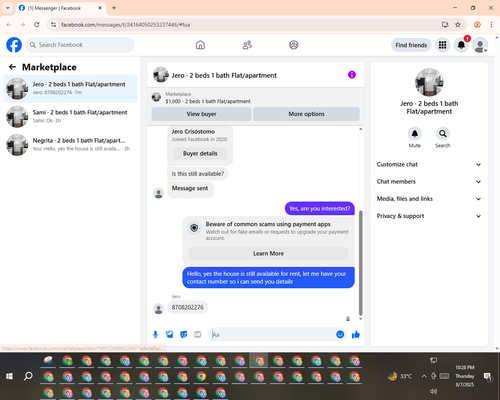Expand Privacy & support section
Image resolution: width=500 pixels, height=400 pixels.
[429, 216]
